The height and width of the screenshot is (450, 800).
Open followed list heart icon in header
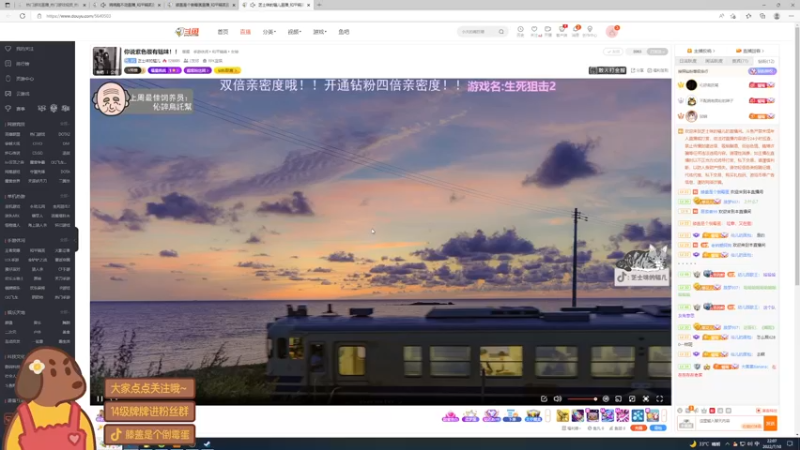click(x=534, y=31)
